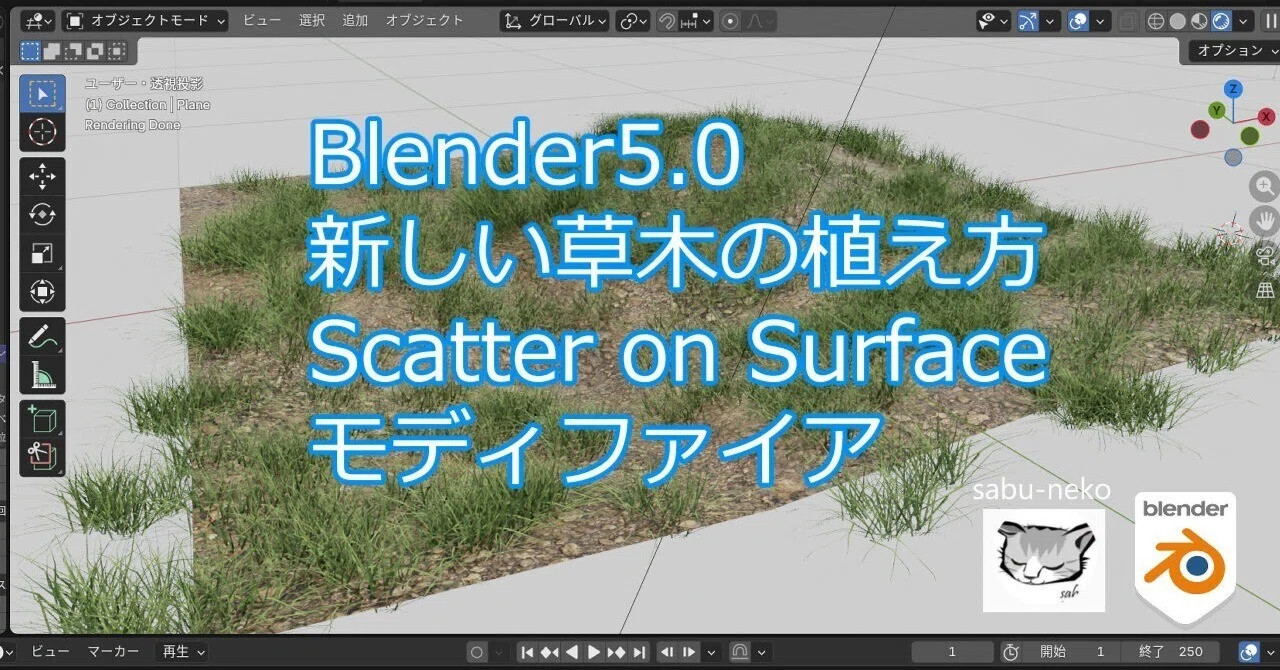Open the オブジェクト menu
The image size is (1280, 670).
[x=425, y=20]
